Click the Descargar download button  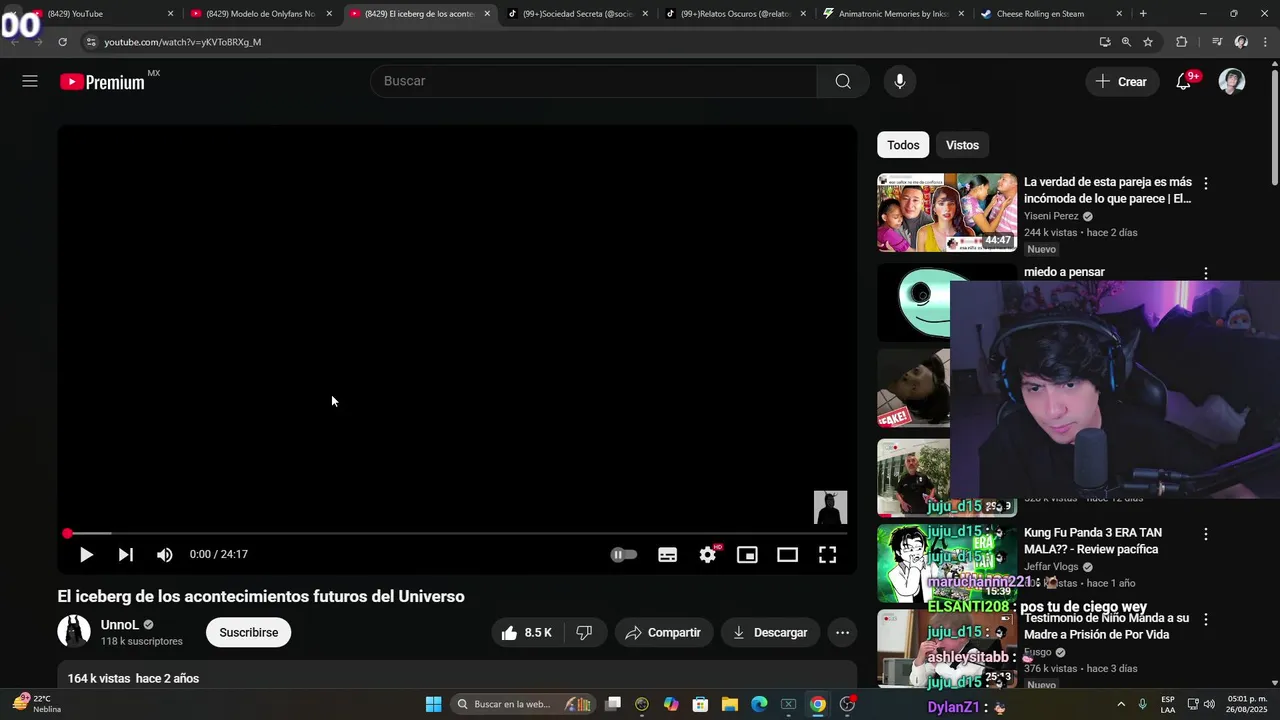tap(770, 632)
